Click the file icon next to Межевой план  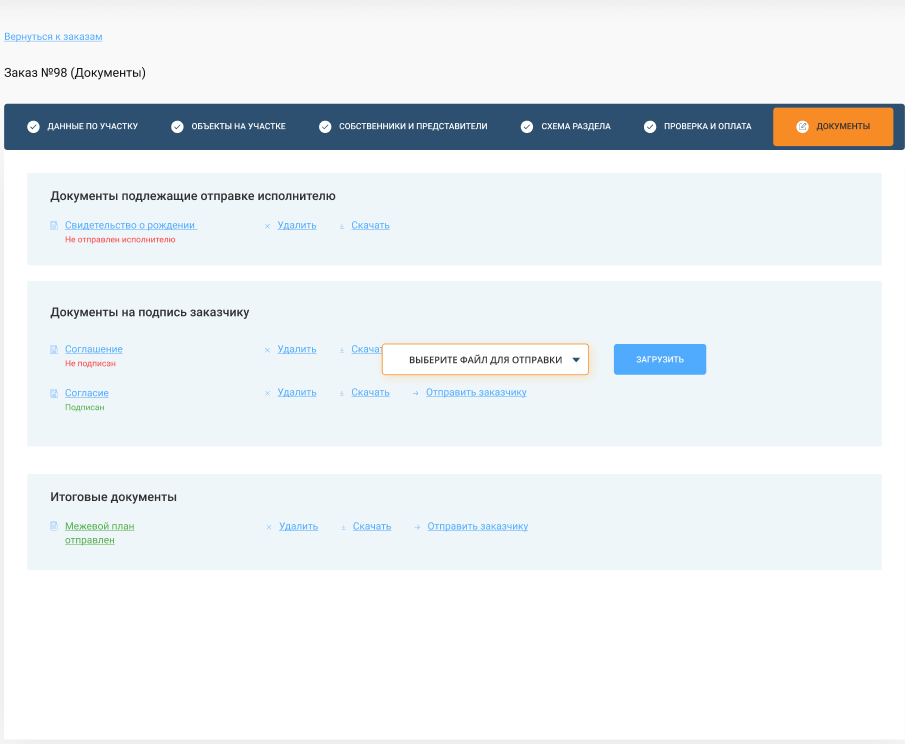click(54, 526)
